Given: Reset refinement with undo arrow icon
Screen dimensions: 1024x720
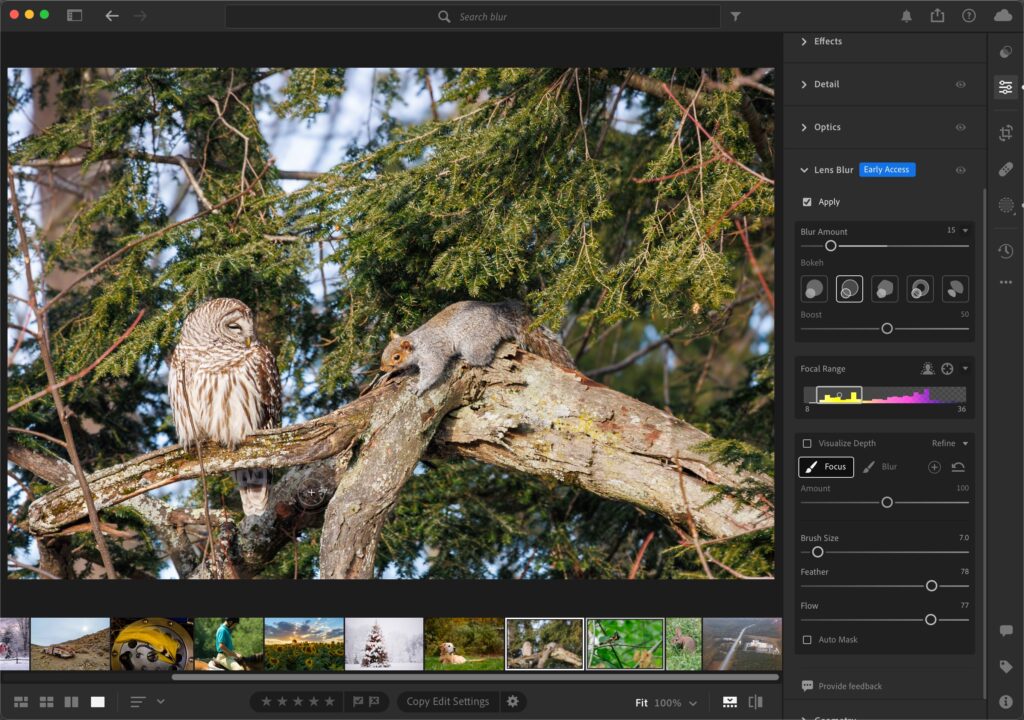Looking at the screenshot, I should tap(958, 466).
